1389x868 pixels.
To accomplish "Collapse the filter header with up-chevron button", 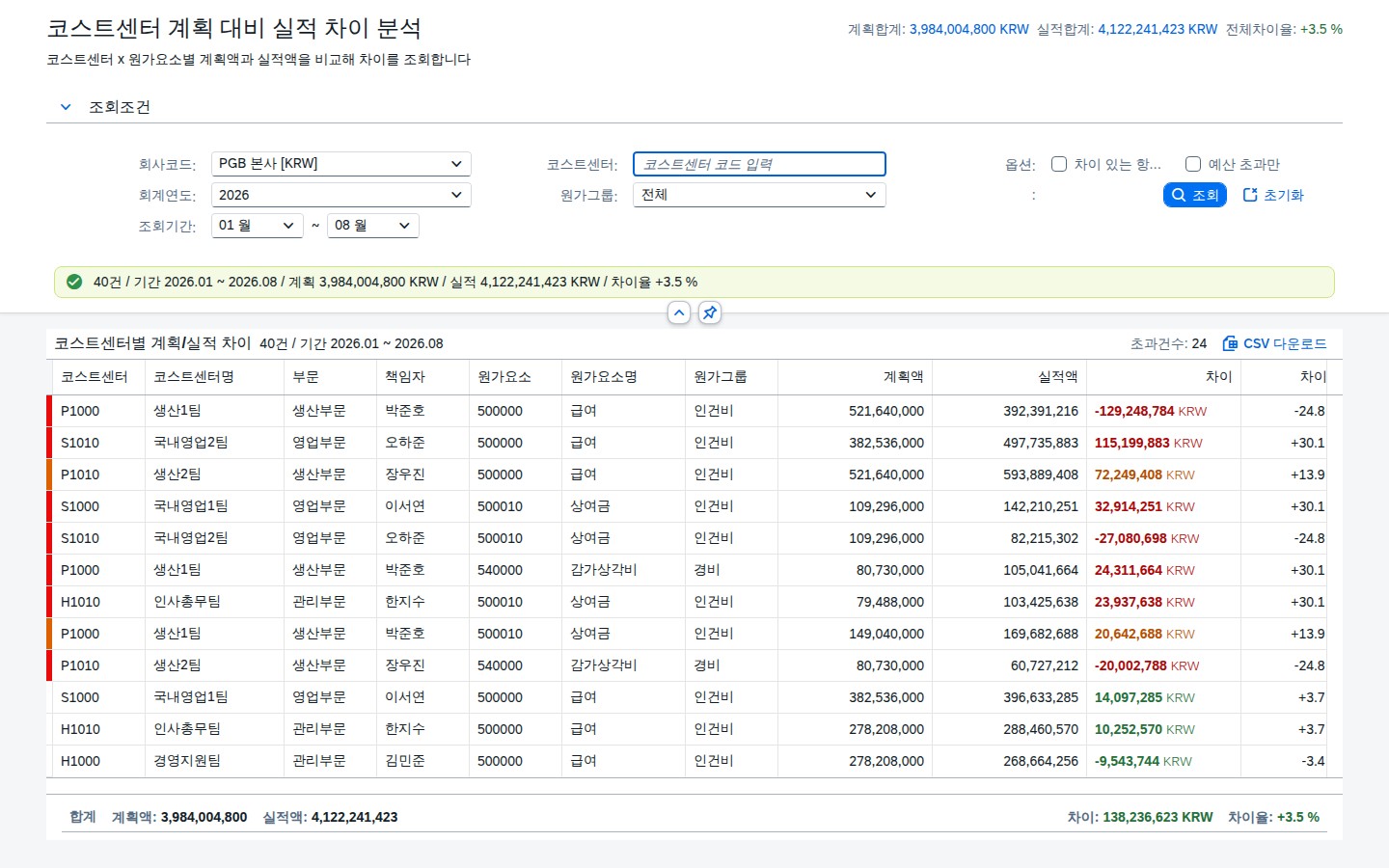I will pyautogui.click(x=679, y=312).
